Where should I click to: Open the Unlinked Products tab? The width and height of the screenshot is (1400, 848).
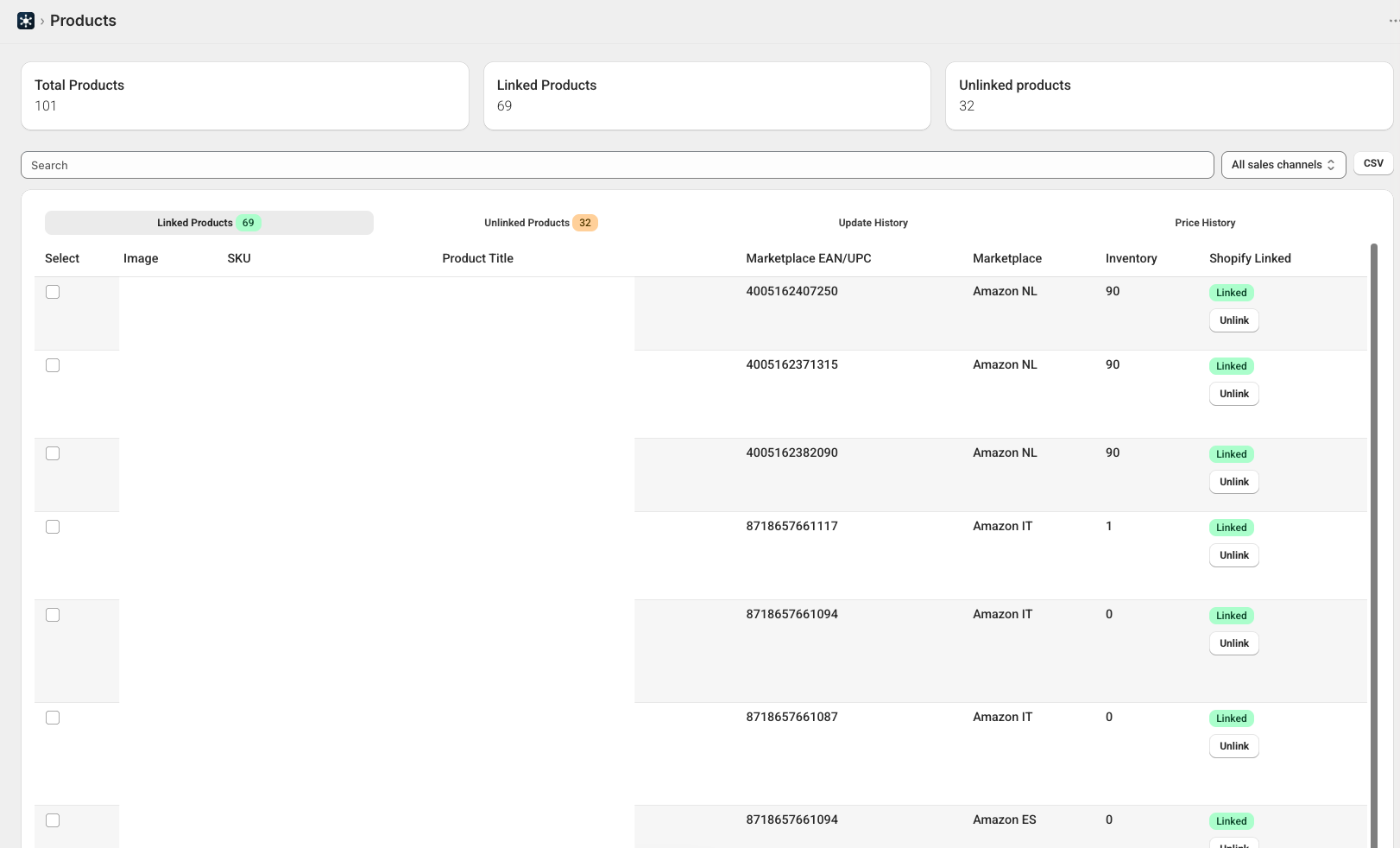(x=540, y=223)
